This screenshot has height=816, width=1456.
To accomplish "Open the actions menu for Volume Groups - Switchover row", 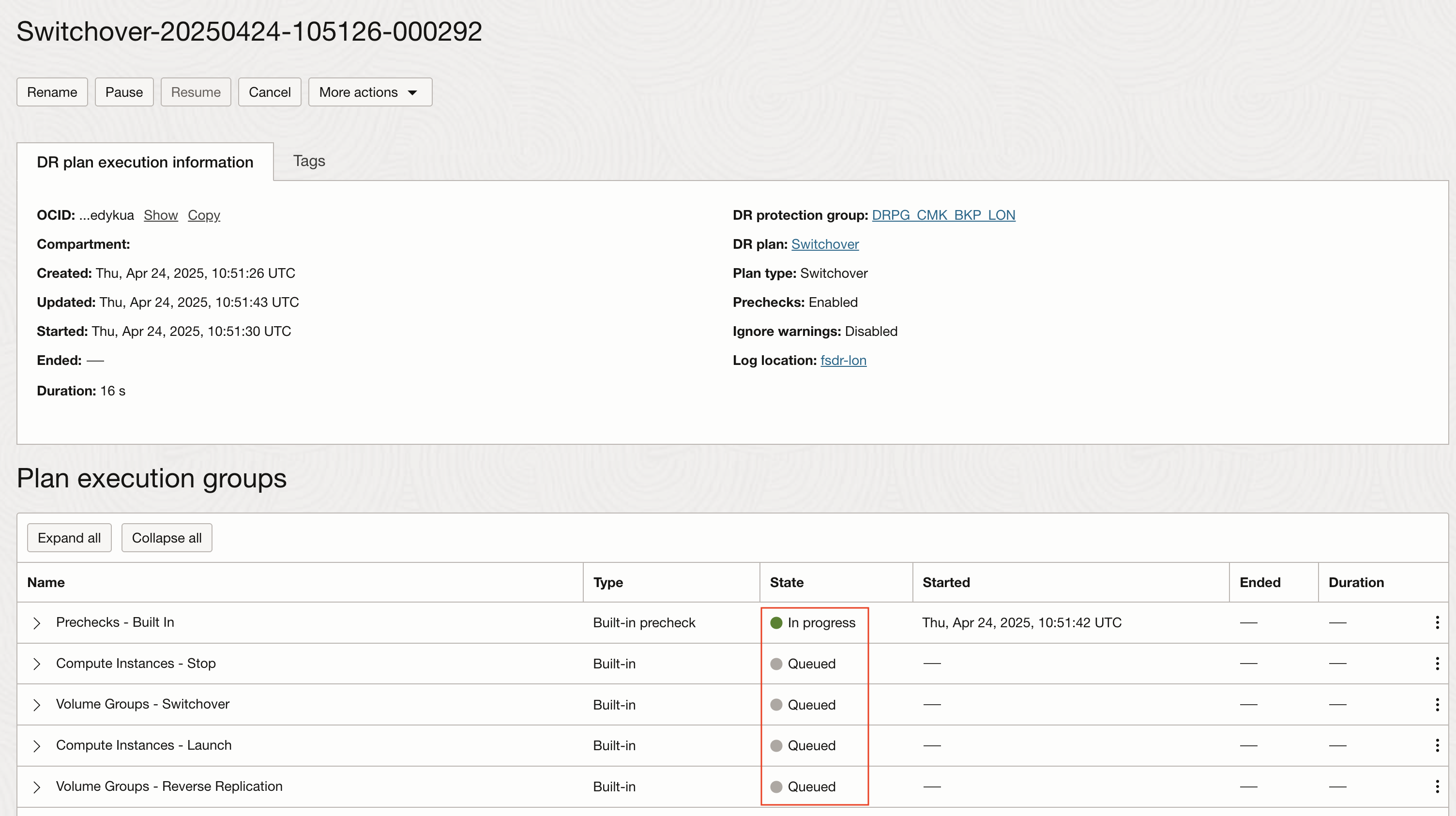I will 1437,704.
